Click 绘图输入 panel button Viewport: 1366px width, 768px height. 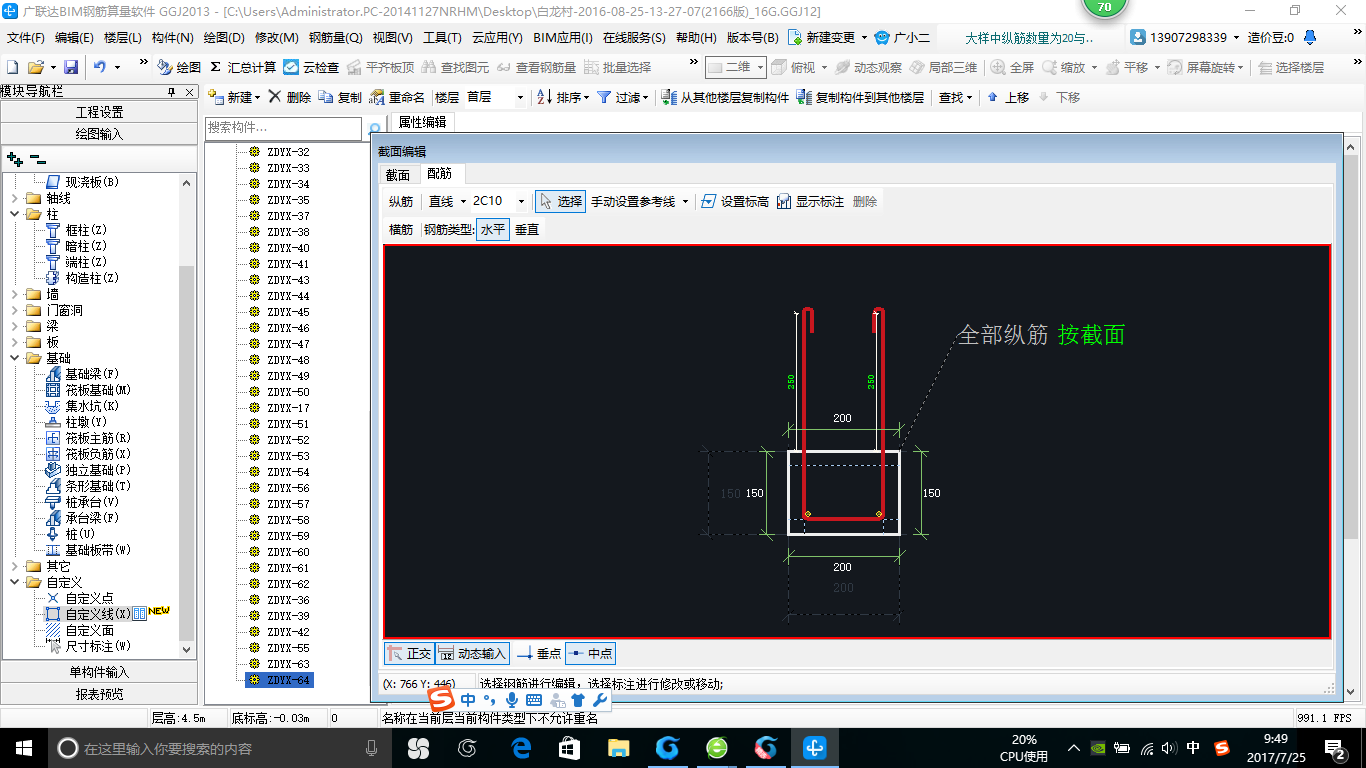pyautogui.click(x=99, y=134)
